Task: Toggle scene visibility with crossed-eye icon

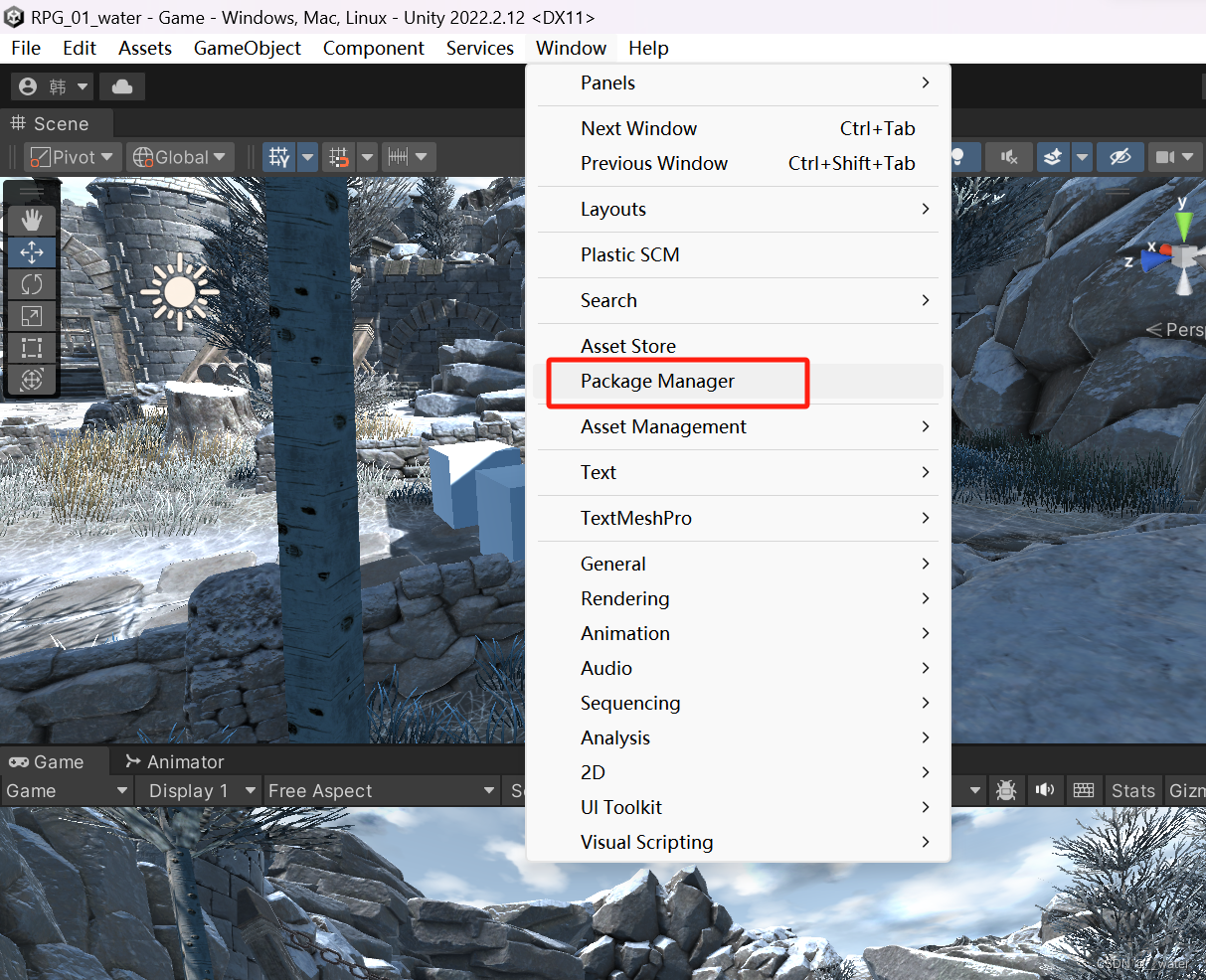Action: [1120, 156]
